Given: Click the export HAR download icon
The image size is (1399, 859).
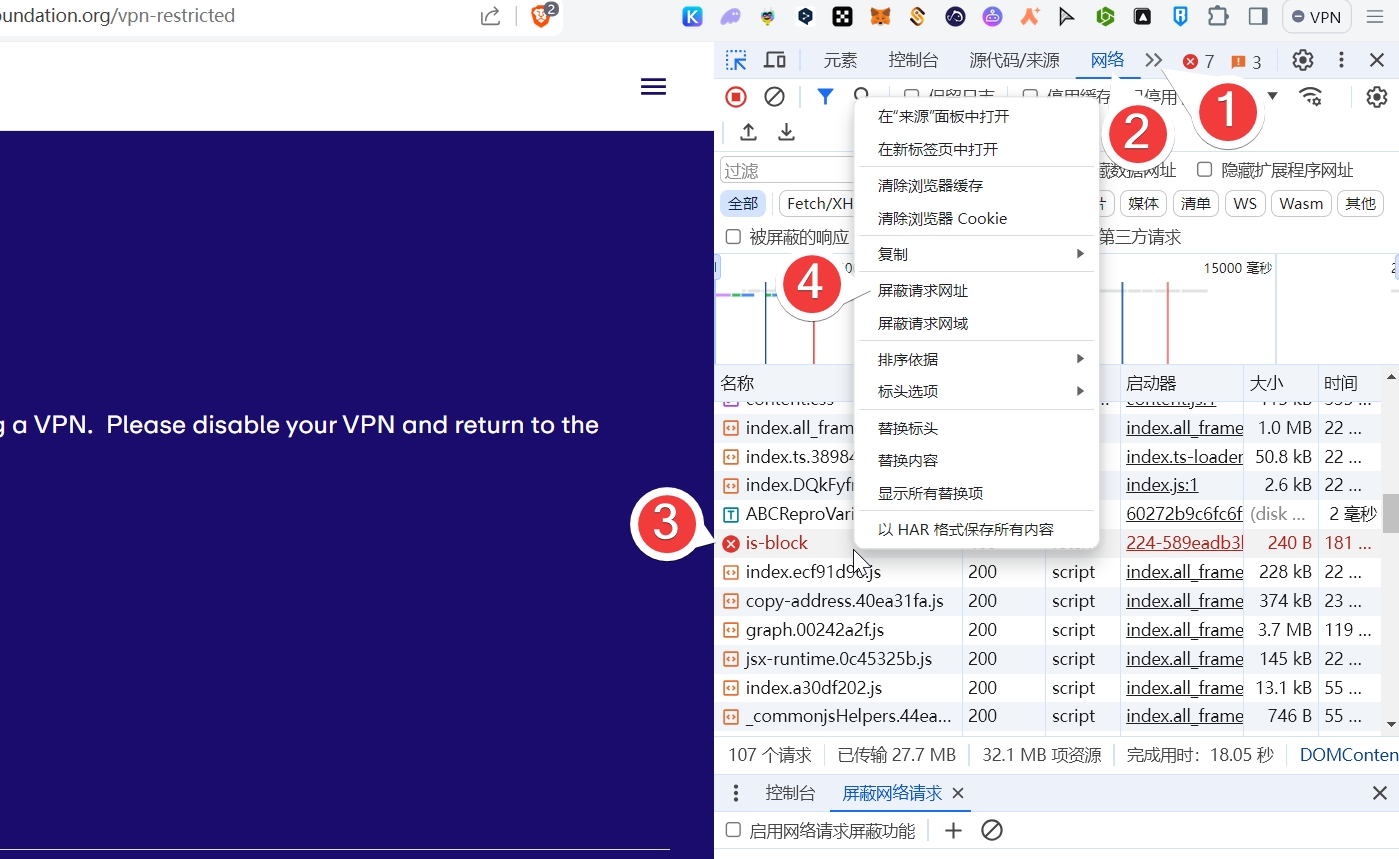Looking at the screenshot, I should point(787,132).
